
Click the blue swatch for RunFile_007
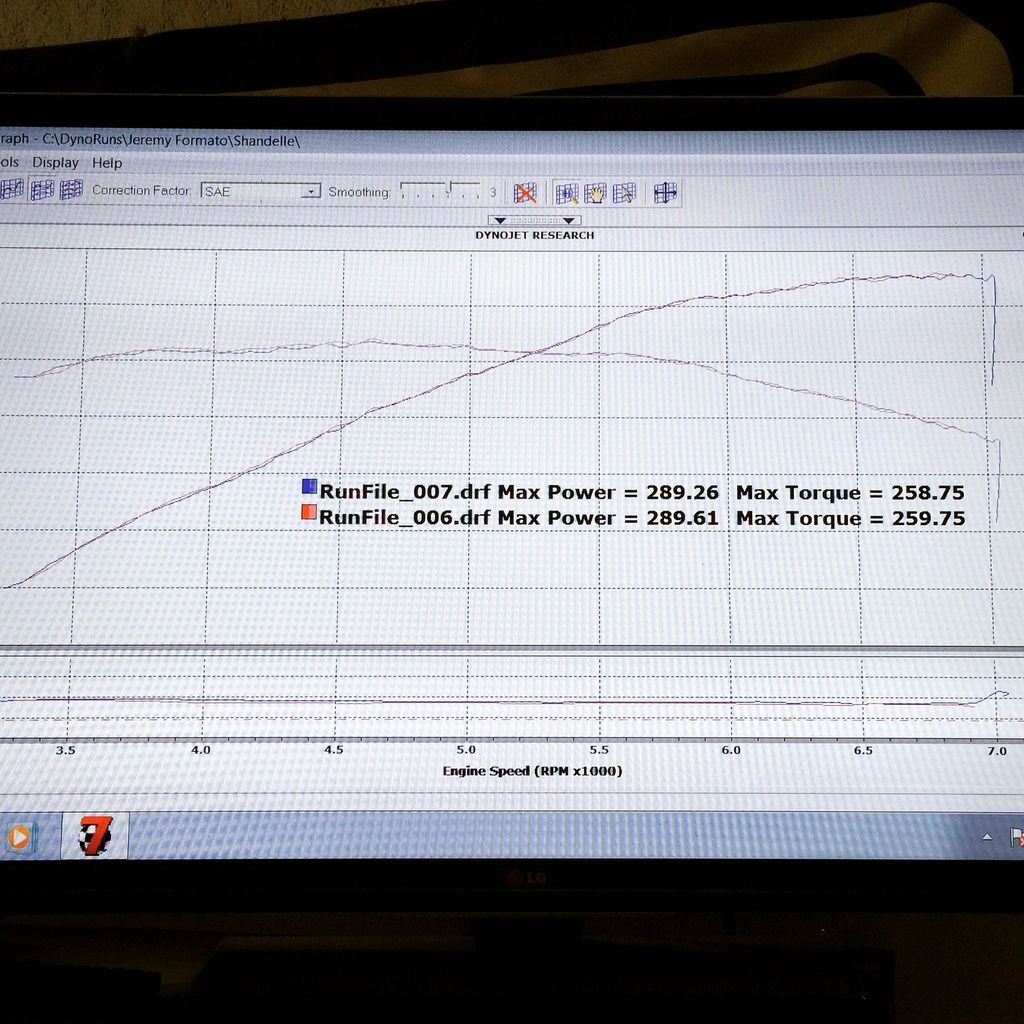310,487
